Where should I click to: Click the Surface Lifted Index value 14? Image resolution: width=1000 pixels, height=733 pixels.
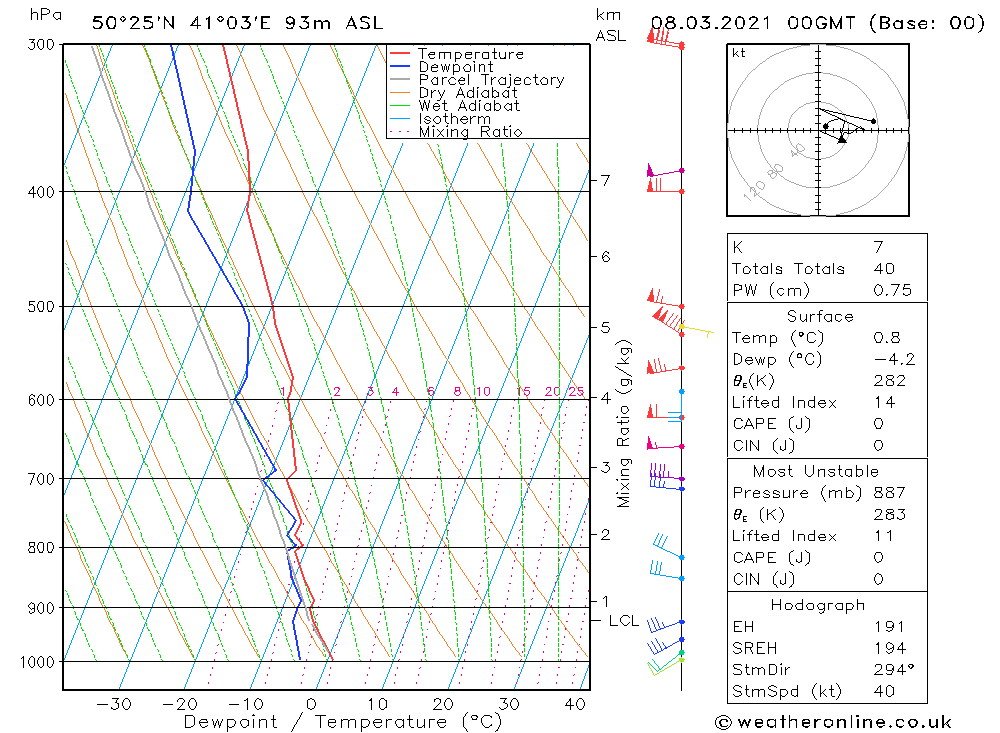(885, 403)
